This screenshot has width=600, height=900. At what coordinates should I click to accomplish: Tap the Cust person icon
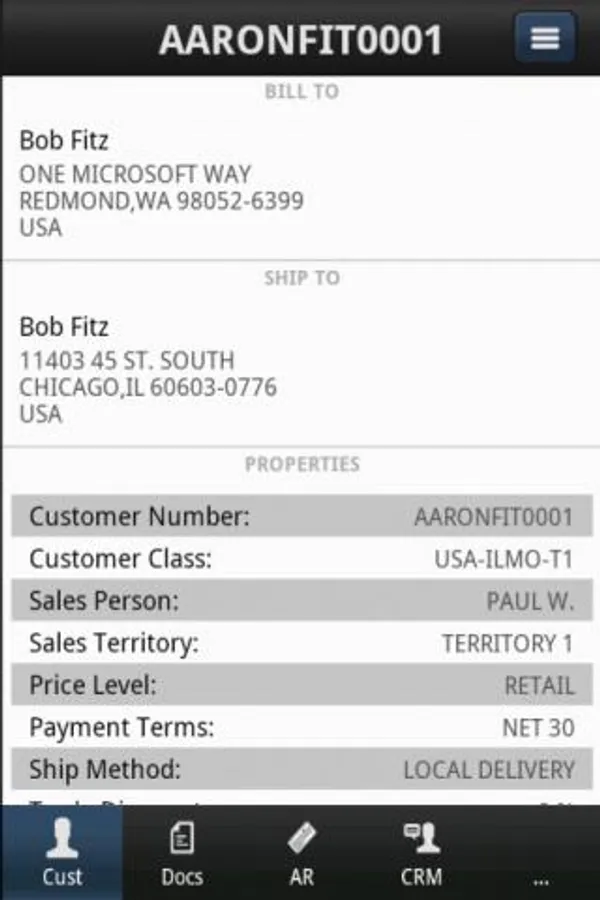click(x=62, y=838)
